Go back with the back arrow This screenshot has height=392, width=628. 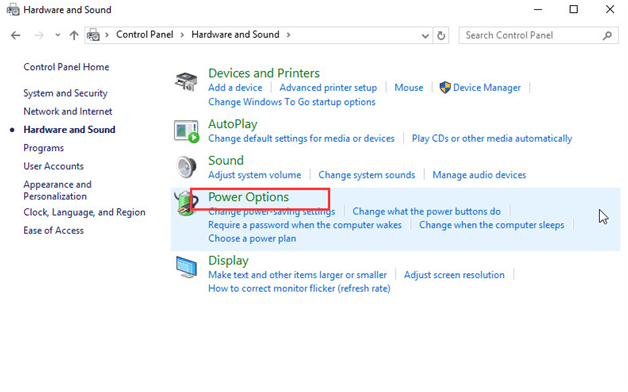pos(16,35)
